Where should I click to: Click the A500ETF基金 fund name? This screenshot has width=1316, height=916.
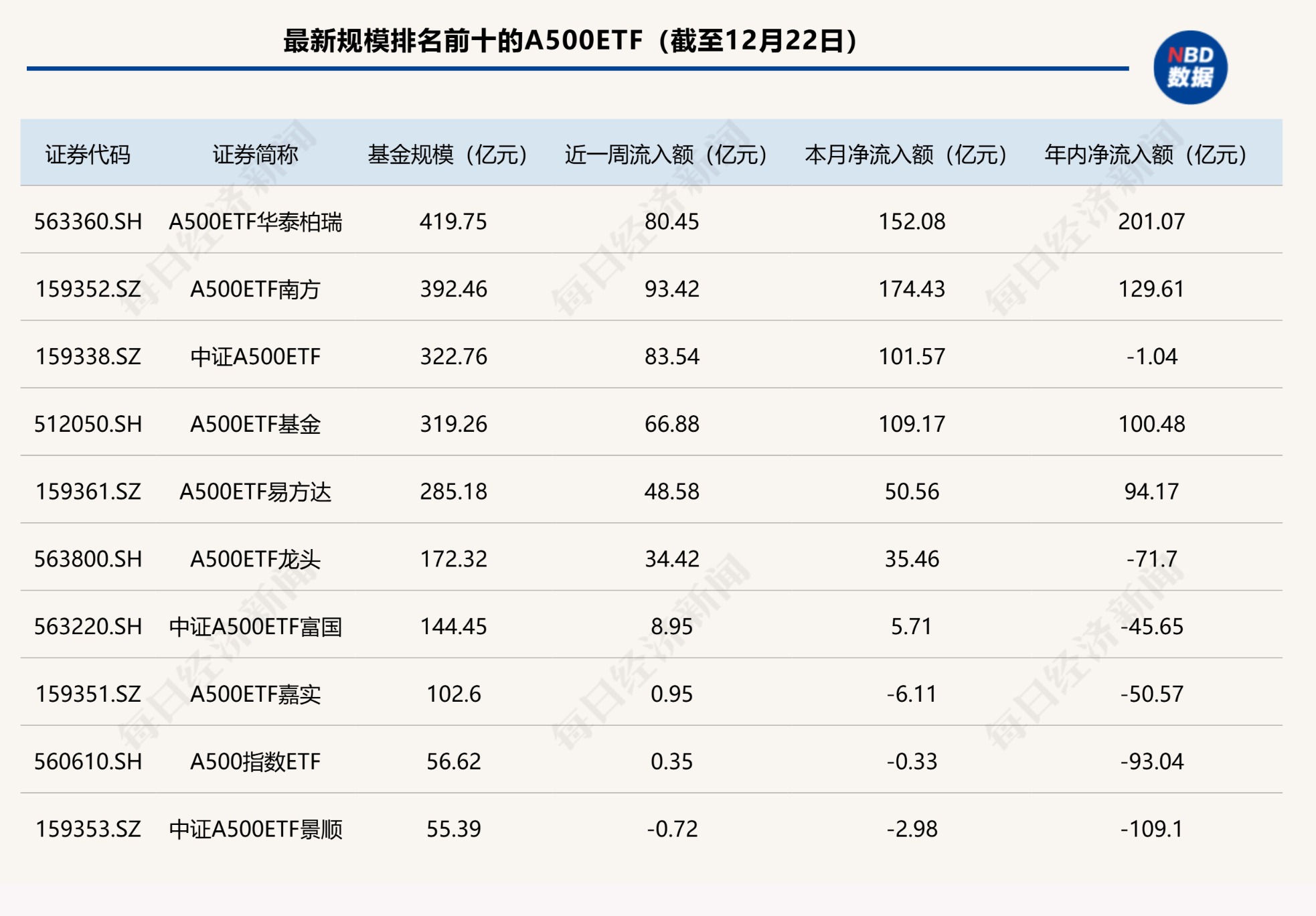255,424
